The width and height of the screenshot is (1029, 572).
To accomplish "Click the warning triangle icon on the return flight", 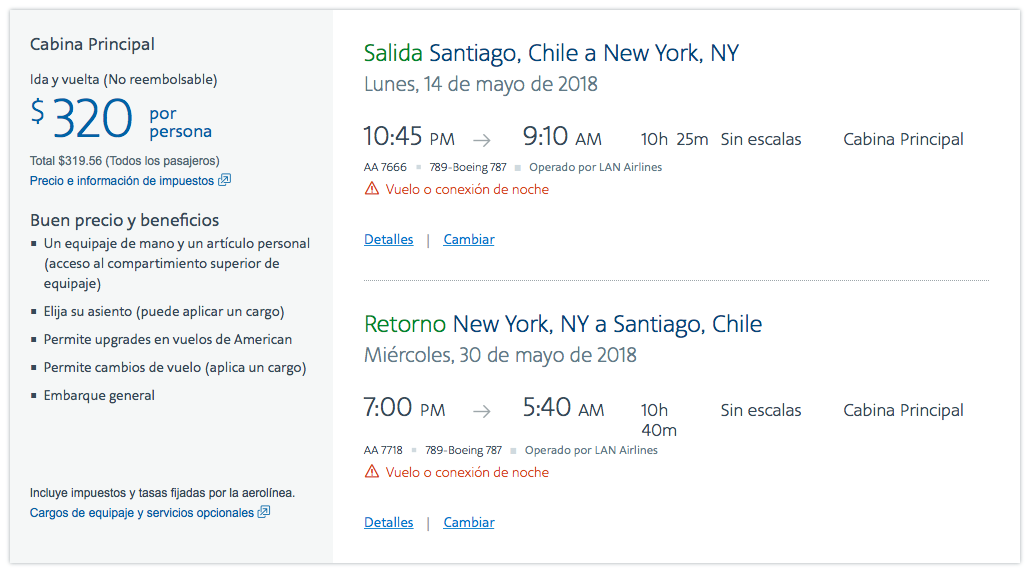I will coord(372,472).
